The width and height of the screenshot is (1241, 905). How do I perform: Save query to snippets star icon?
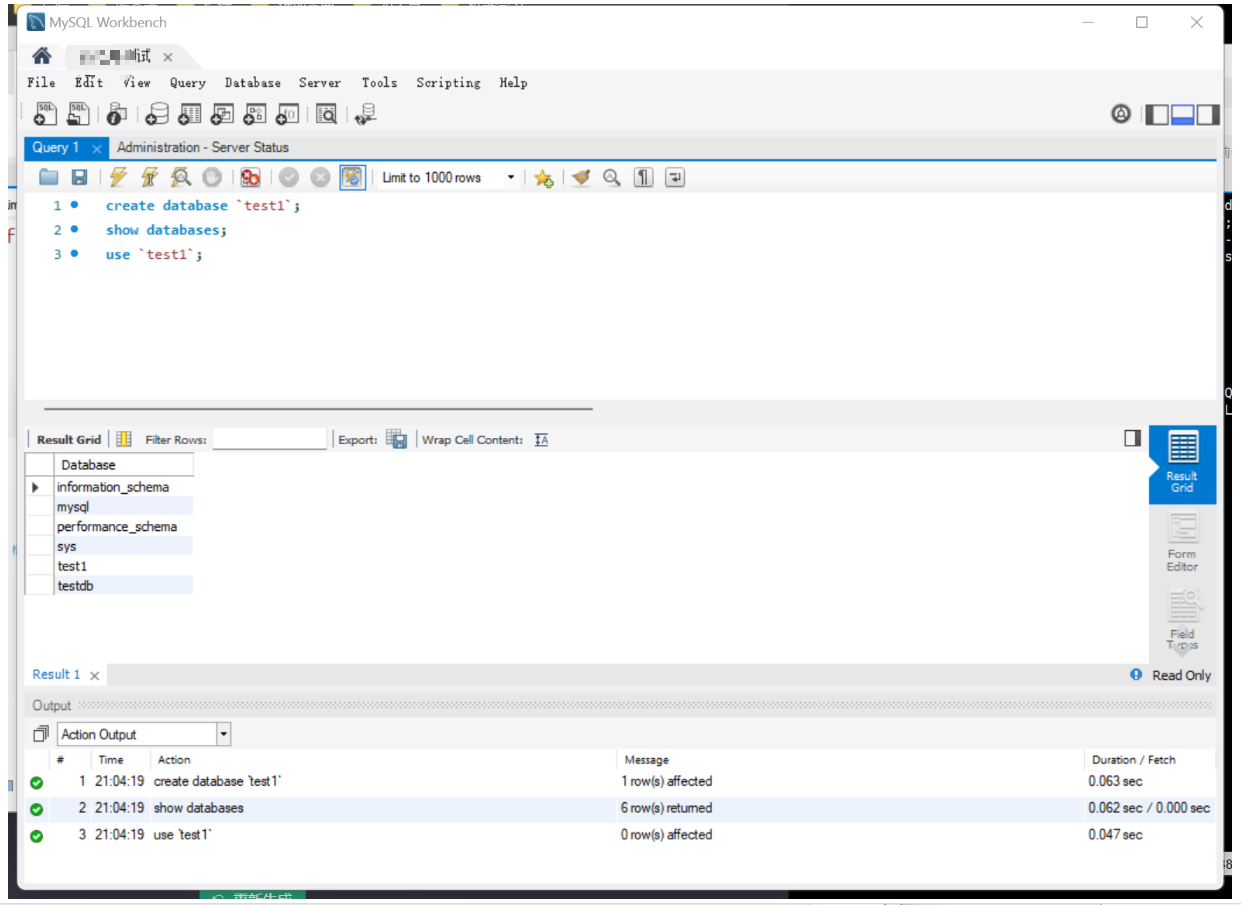point(543,178)
